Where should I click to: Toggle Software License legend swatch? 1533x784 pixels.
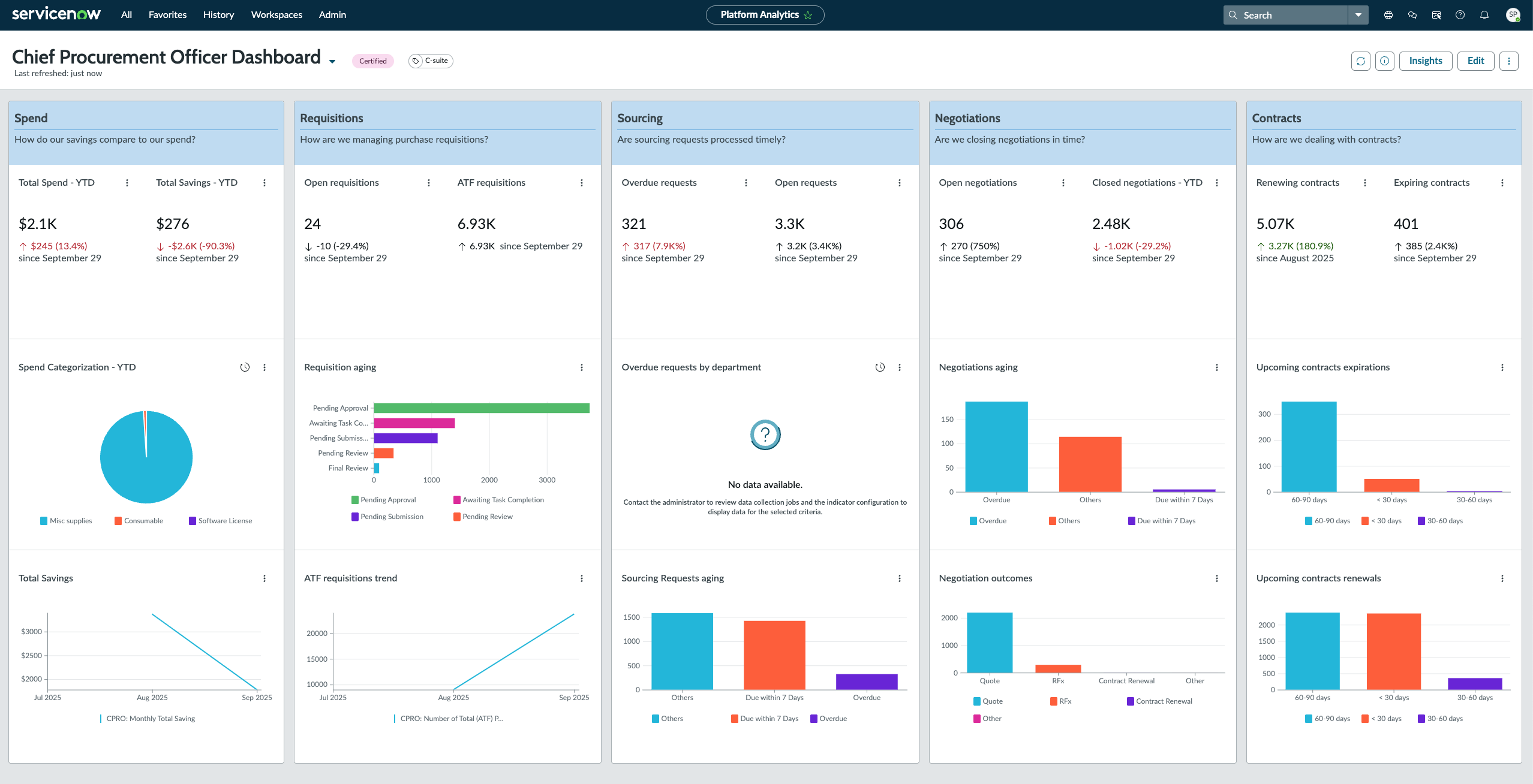point(193,521)
